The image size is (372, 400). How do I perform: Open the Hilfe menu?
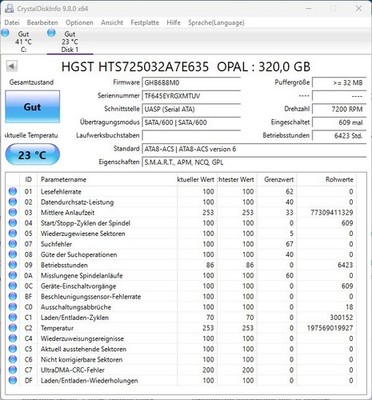pos(173,23)
